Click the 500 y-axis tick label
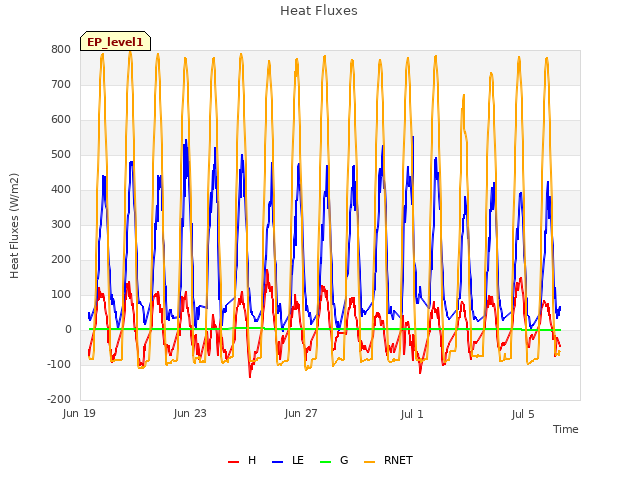This screenshot has height=480, width=640. [x=61, y=155]
